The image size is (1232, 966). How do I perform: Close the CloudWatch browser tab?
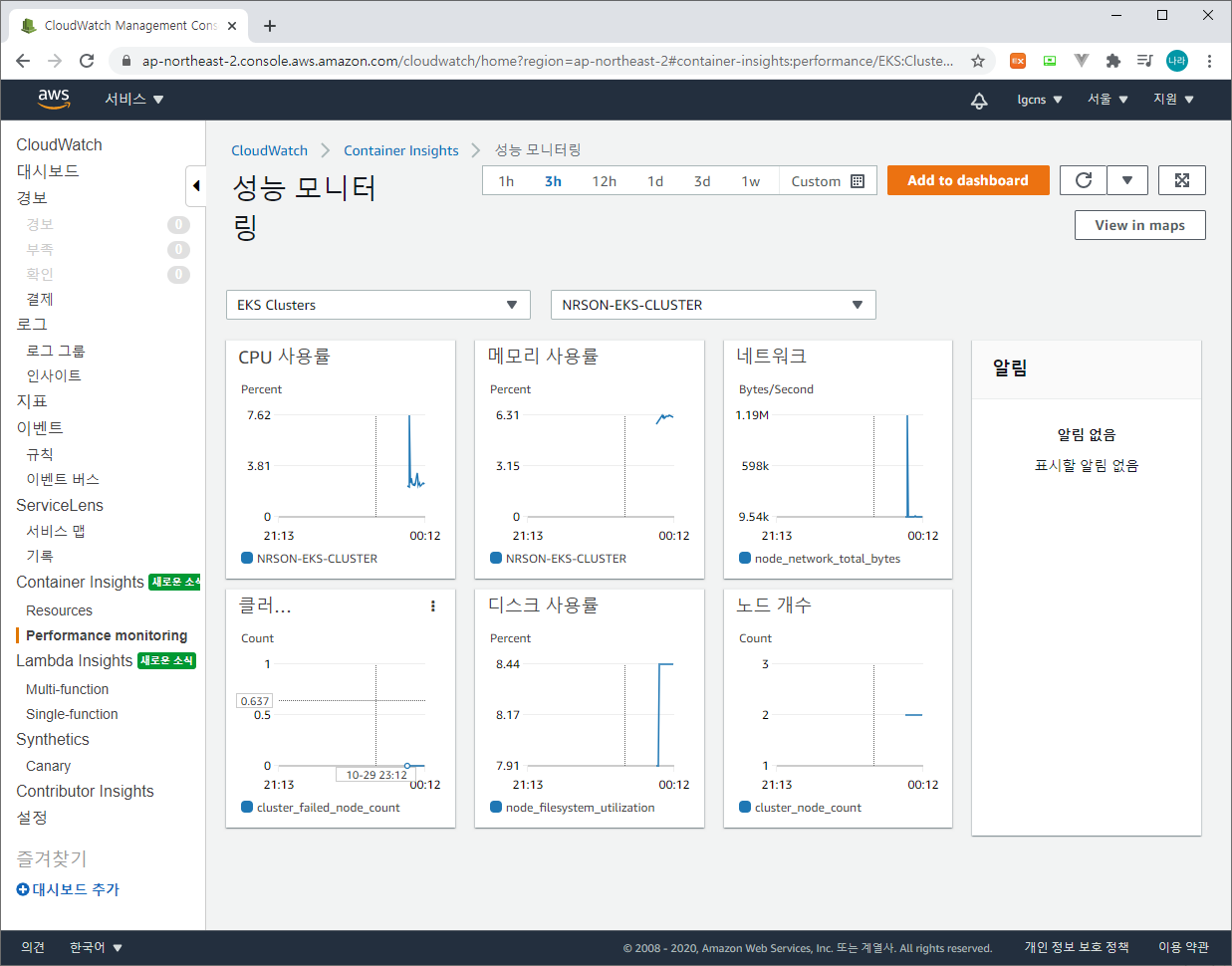coord(232,26)
